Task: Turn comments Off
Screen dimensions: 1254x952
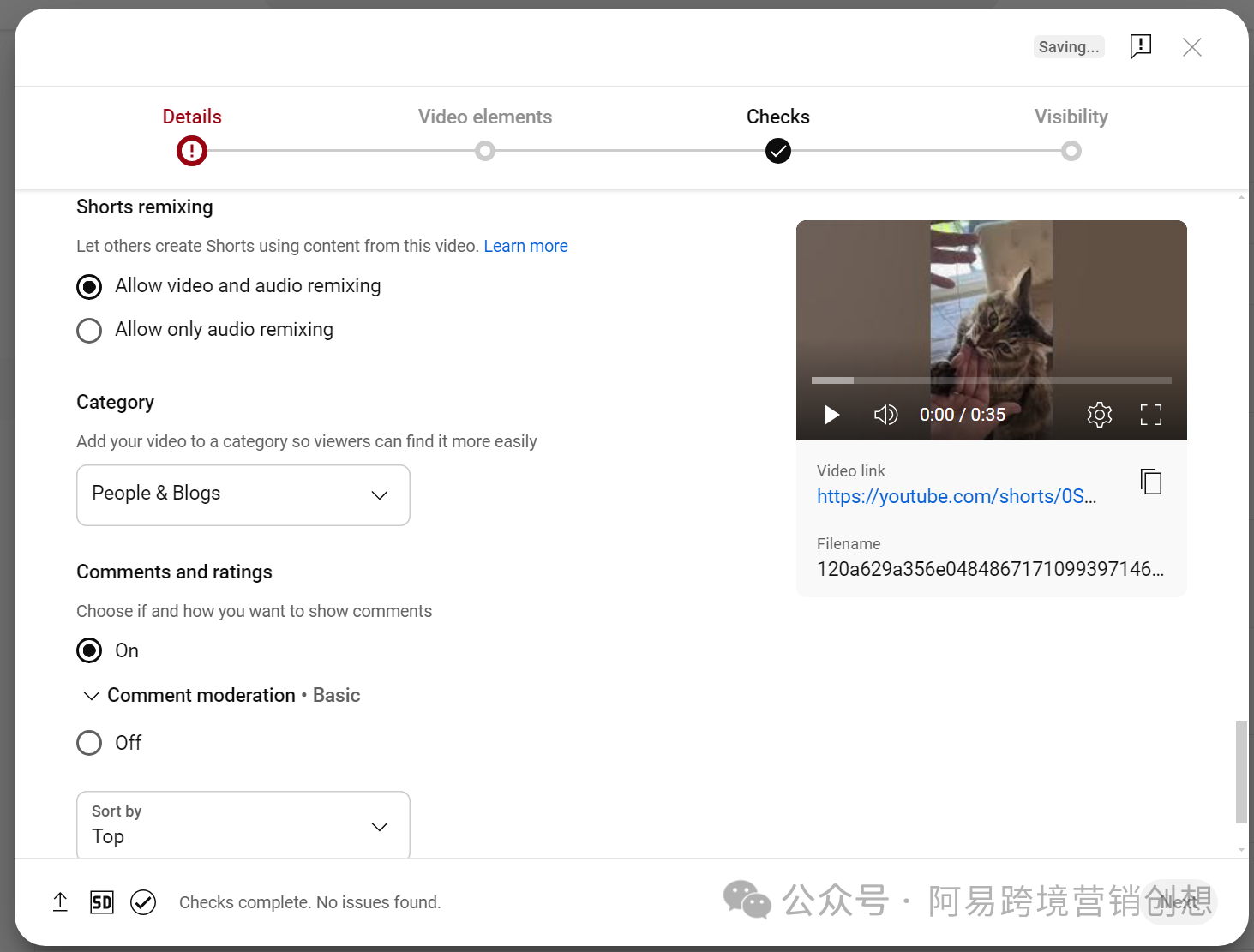Action: 89,743
